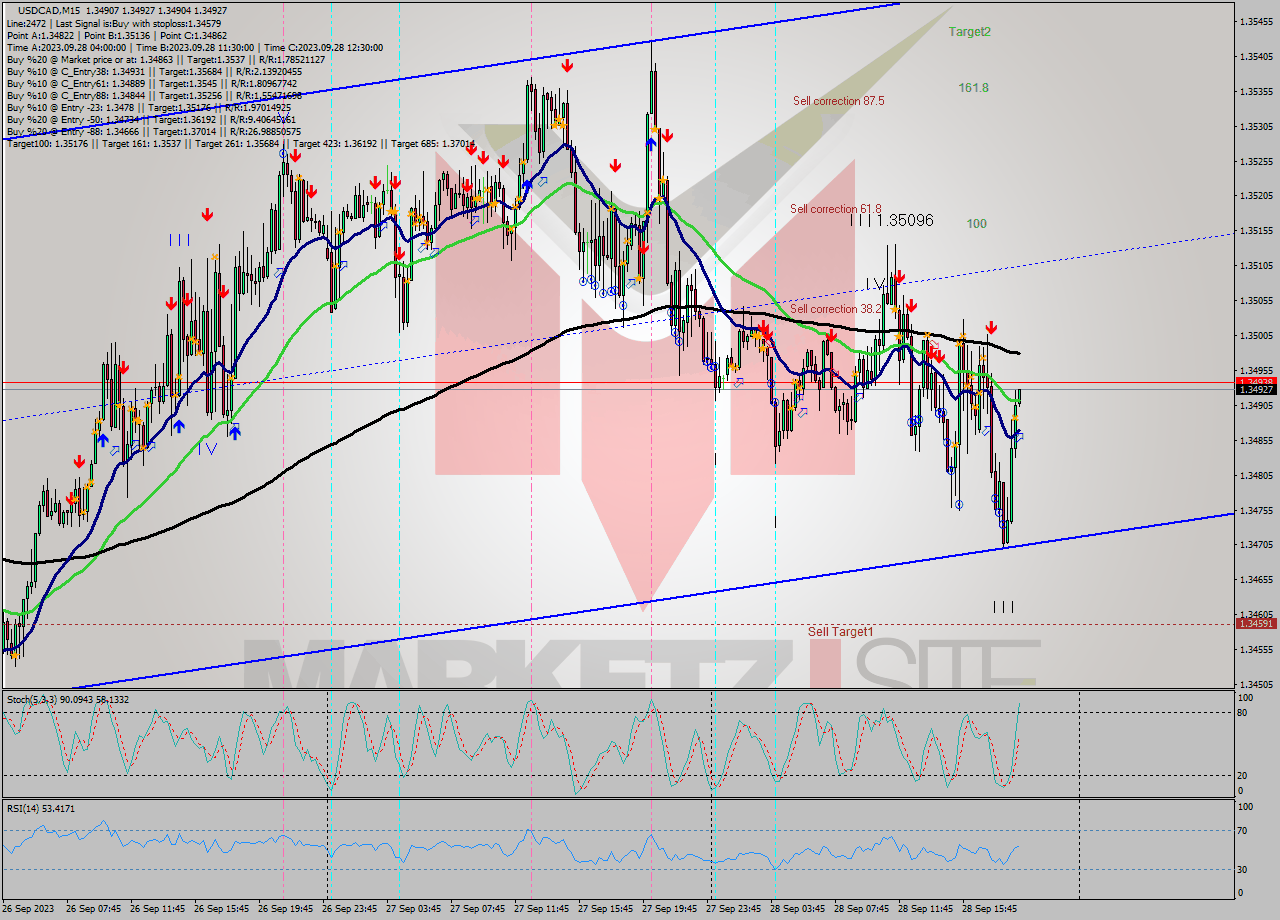
Task: Click the 1.35455 price axis label
Action: 1256,21
